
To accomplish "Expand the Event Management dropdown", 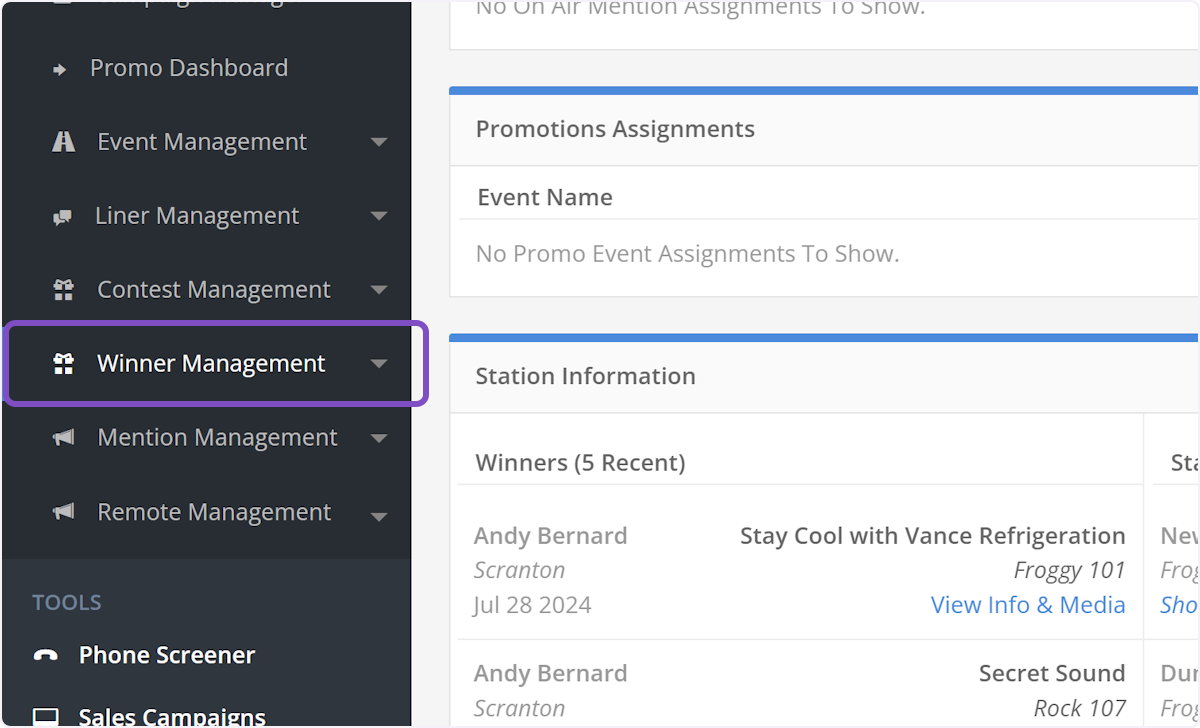I will coord(379,141).
